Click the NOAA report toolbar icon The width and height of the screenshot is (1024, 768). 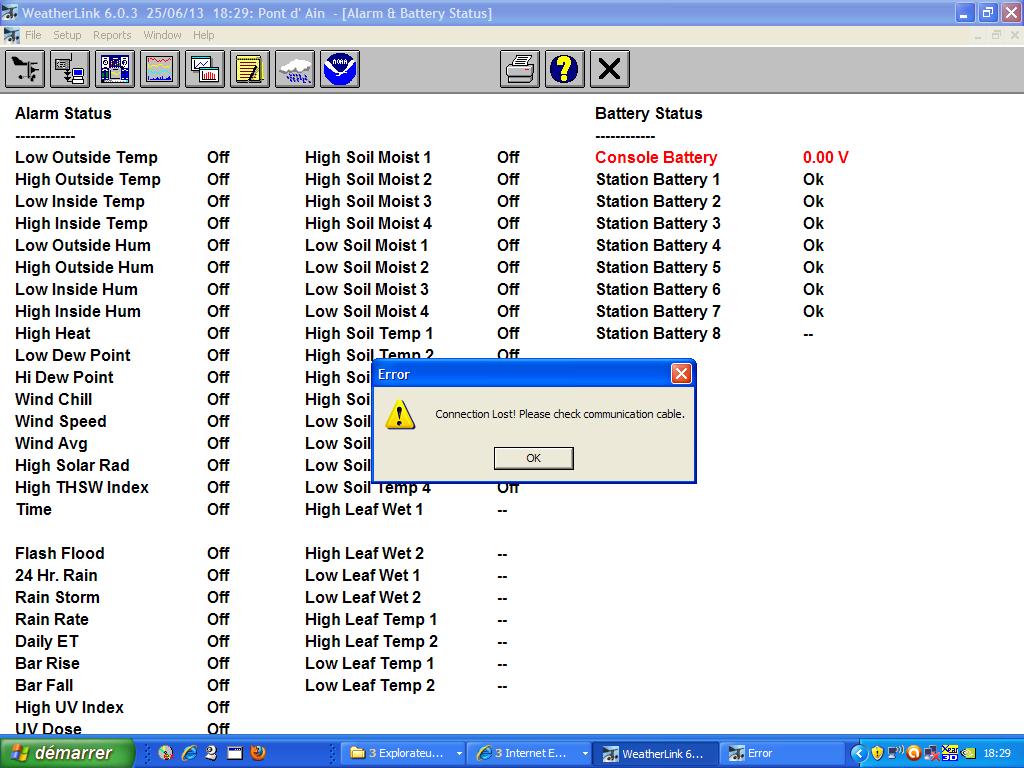click(340, 69)
